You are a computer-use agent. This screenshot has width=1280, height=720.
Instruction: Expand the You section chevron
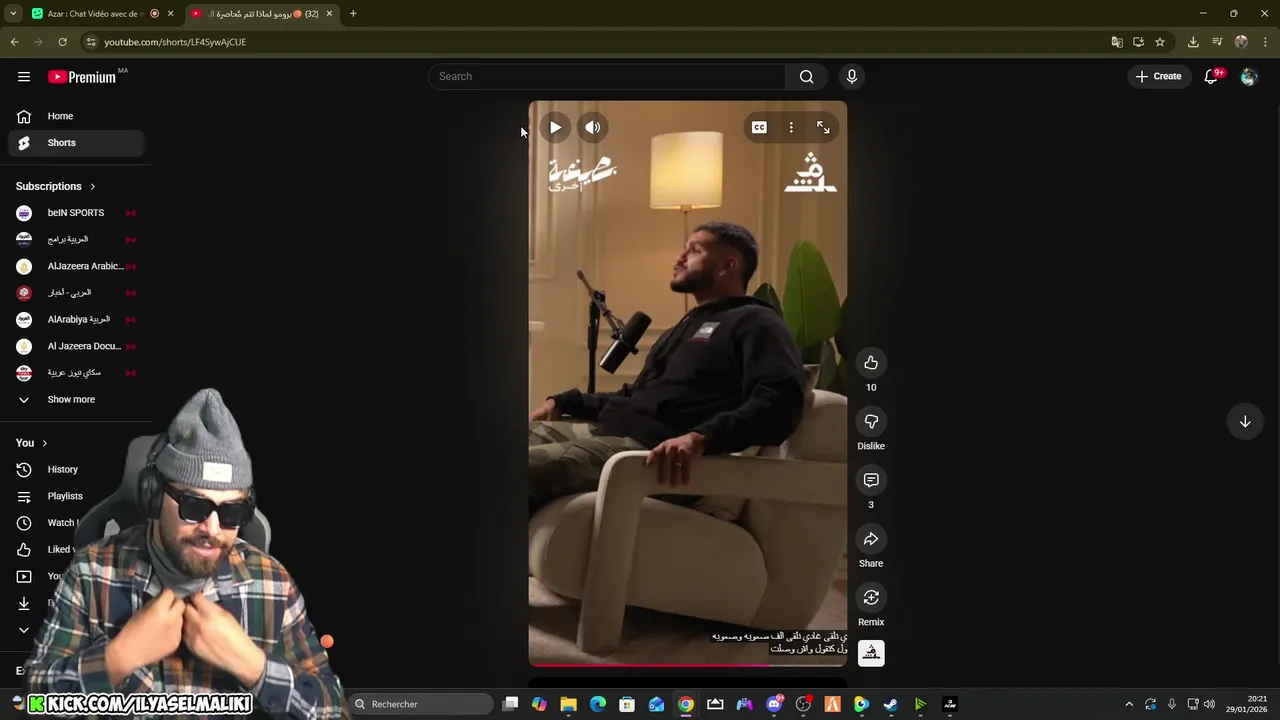click(x=44, y=443)
